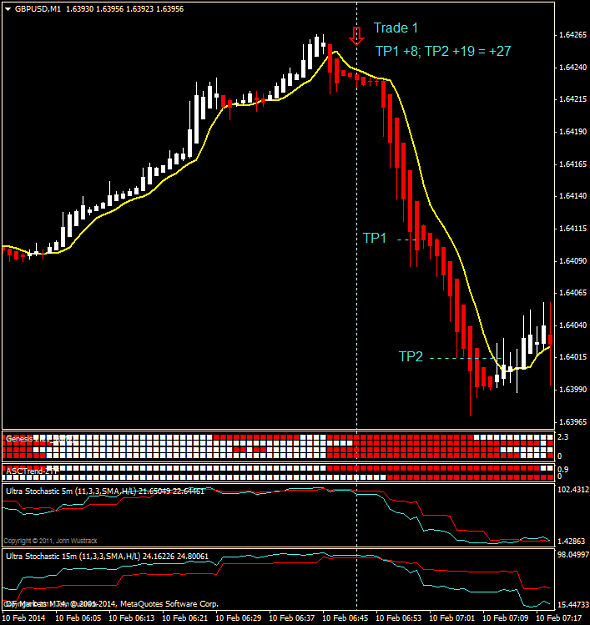Viewport: 590px width, 625px height.
Task: Click the '10 Feb 06:21' time label
Action: click(185, 618)
